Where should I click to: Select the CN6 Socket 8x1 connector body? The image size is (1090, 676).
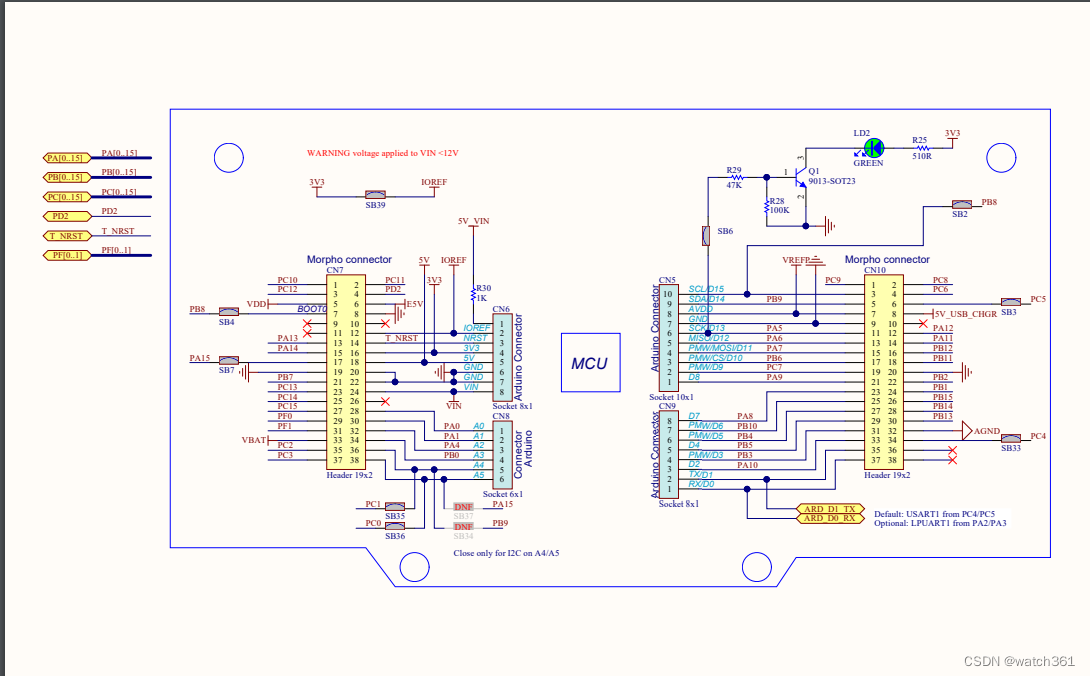click(x=502, y=357)
